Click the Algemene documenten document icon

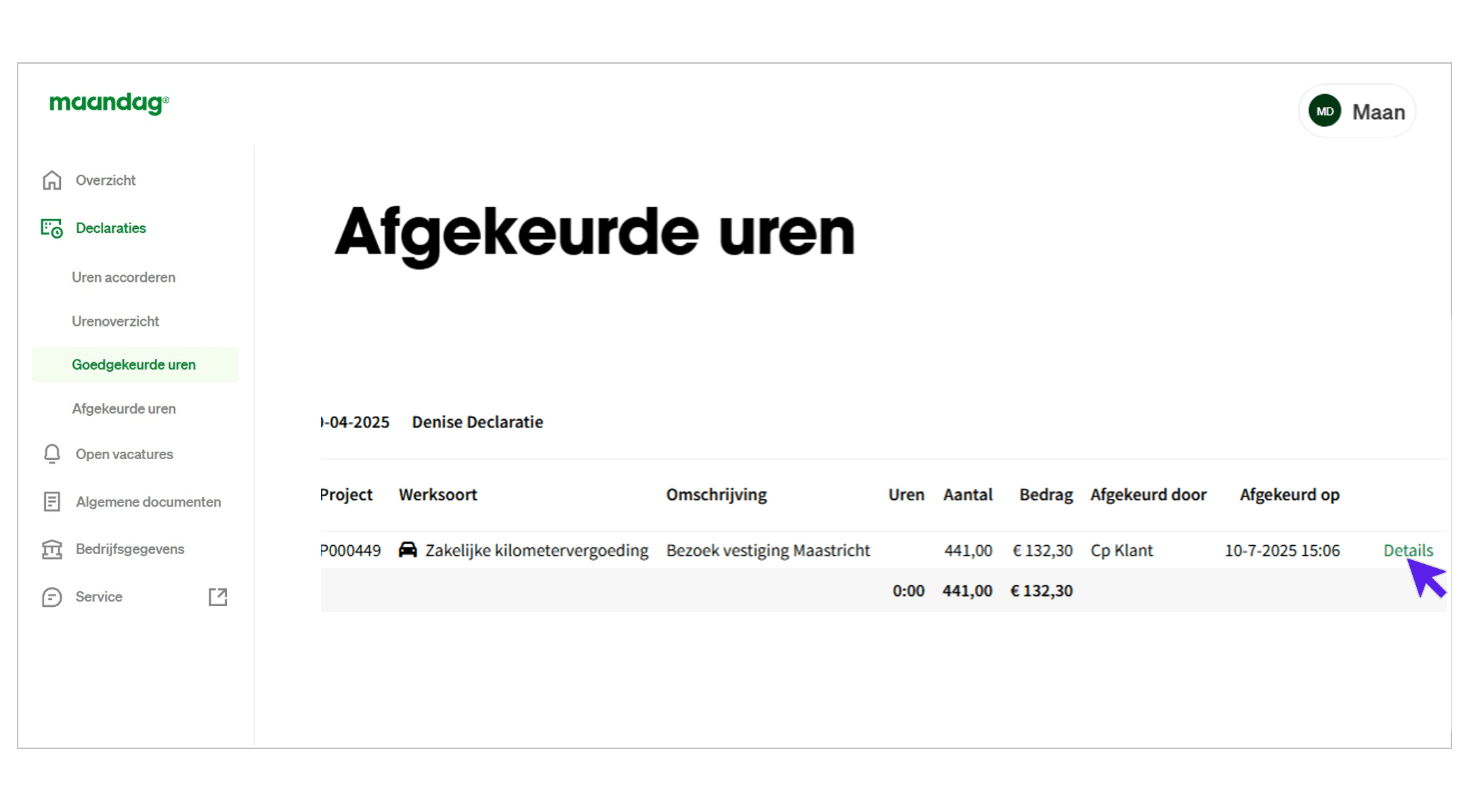coord(51,502)
